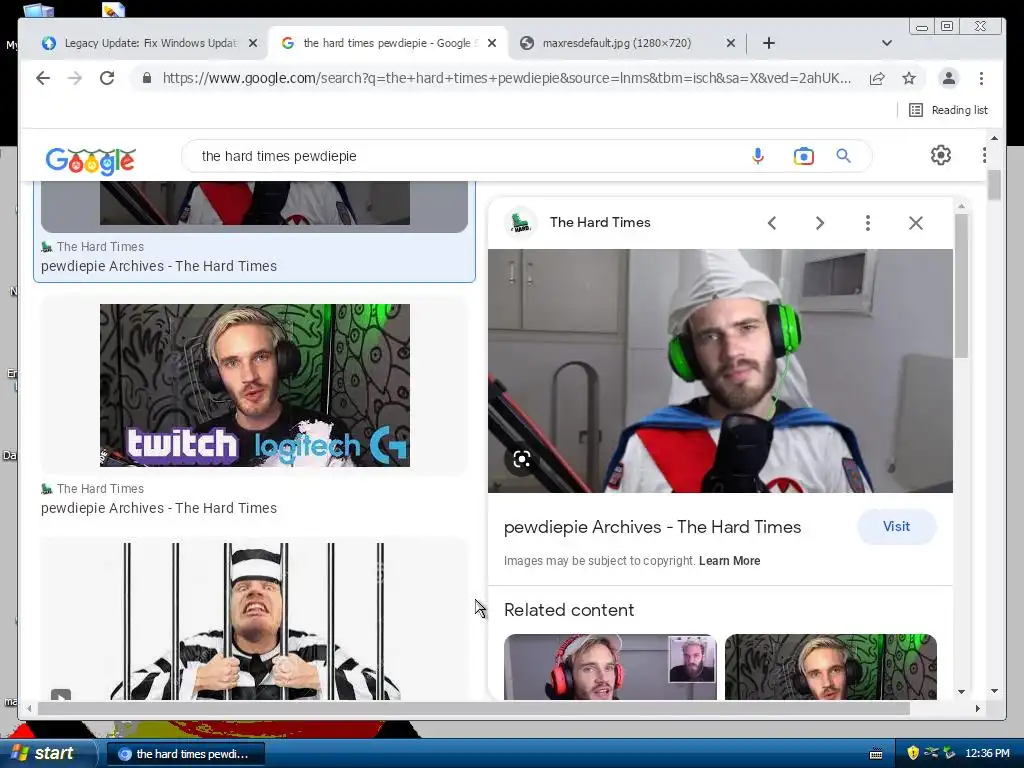1024x768 pixels.
Task: Reload the current Google page
Action: (107, 78)
